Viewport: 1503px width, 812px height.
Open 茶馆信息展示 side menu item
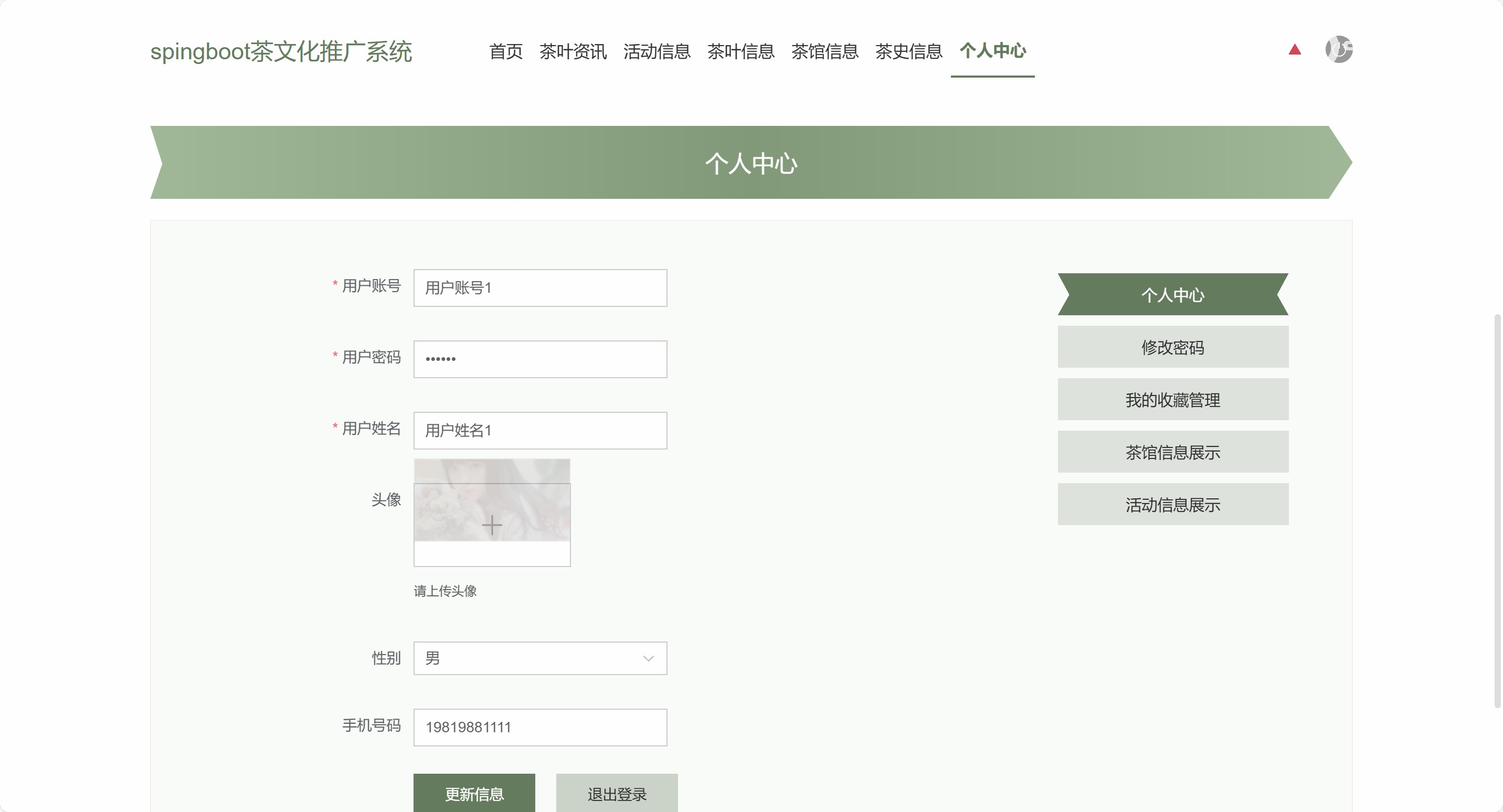(x=1173, y=452)
